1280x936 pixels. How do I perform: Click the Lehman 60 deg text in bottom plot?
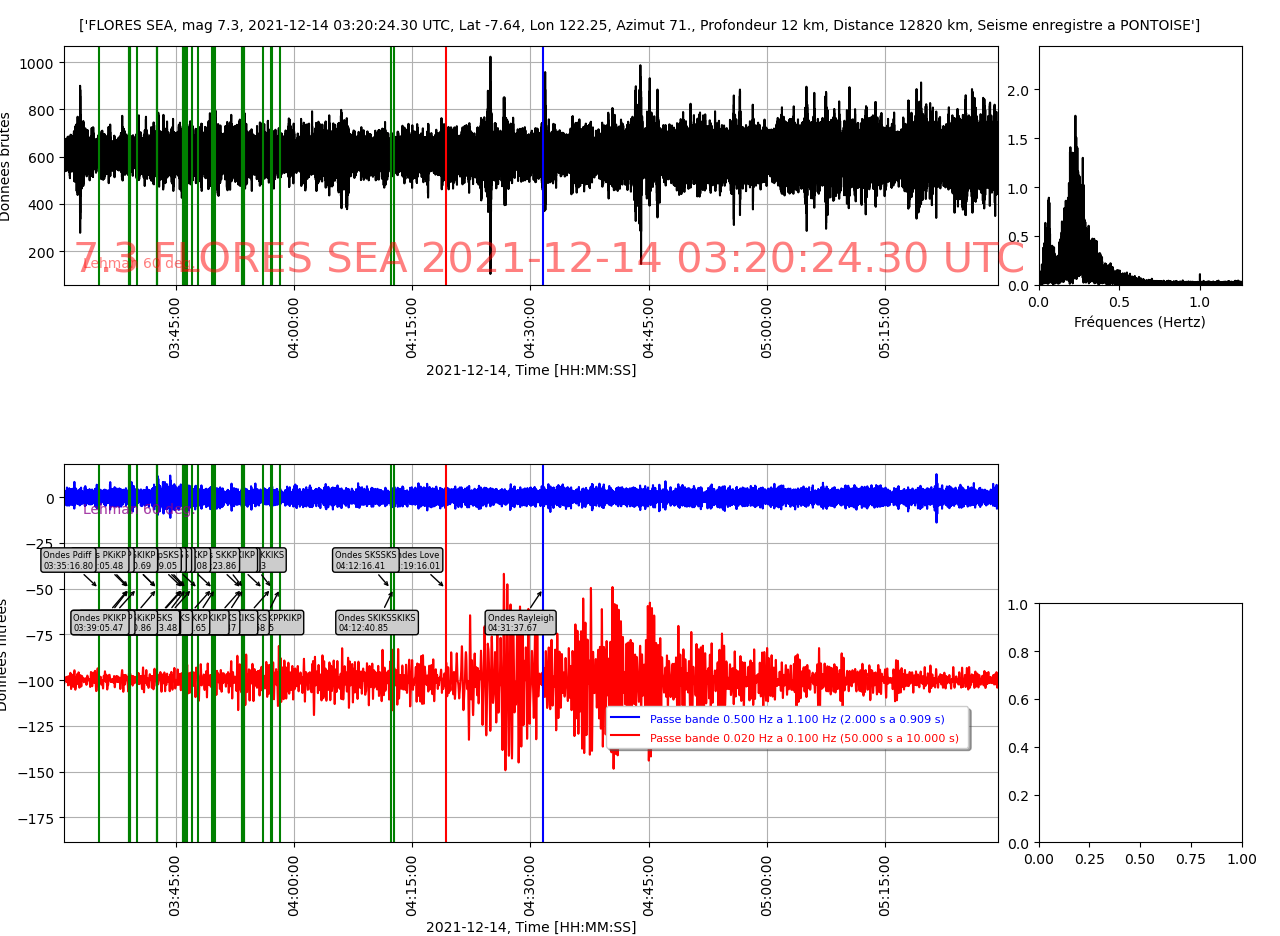[135, 509]
